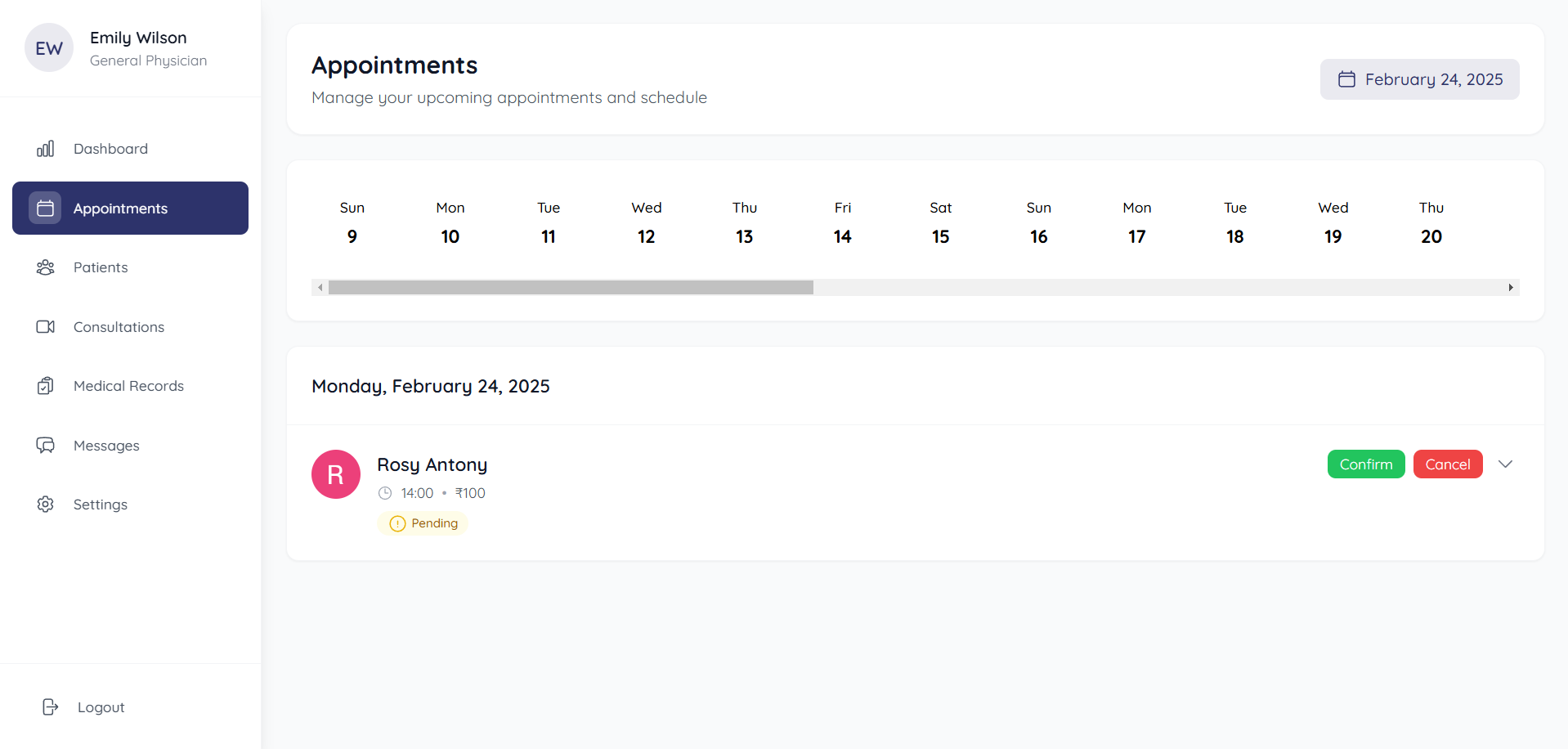Open Settings via the gear icon
Screen dimensions: 1568x749
tap(45, 505)
